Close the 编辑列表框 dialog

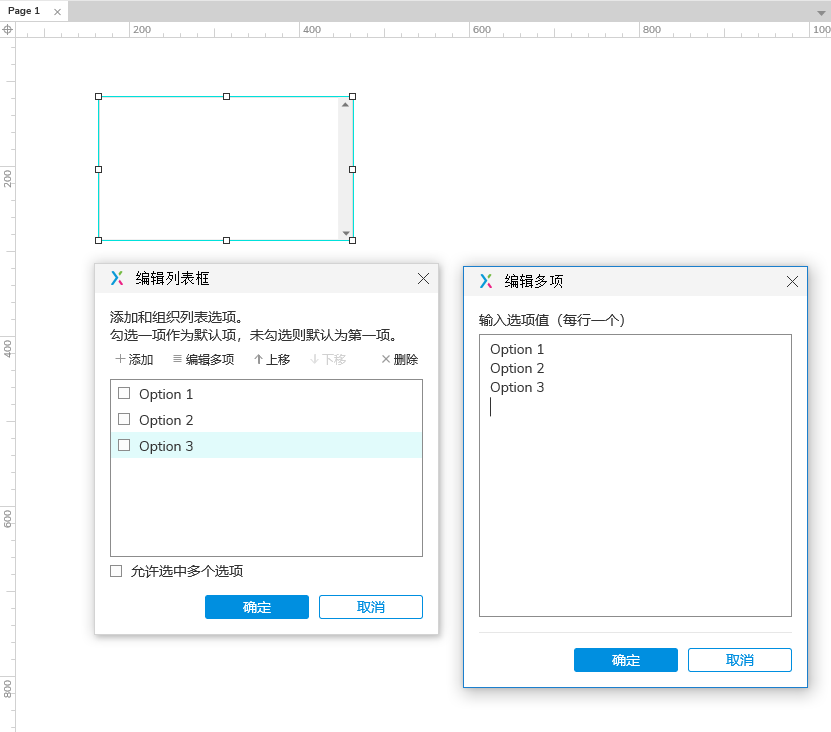tap(423, 279)
